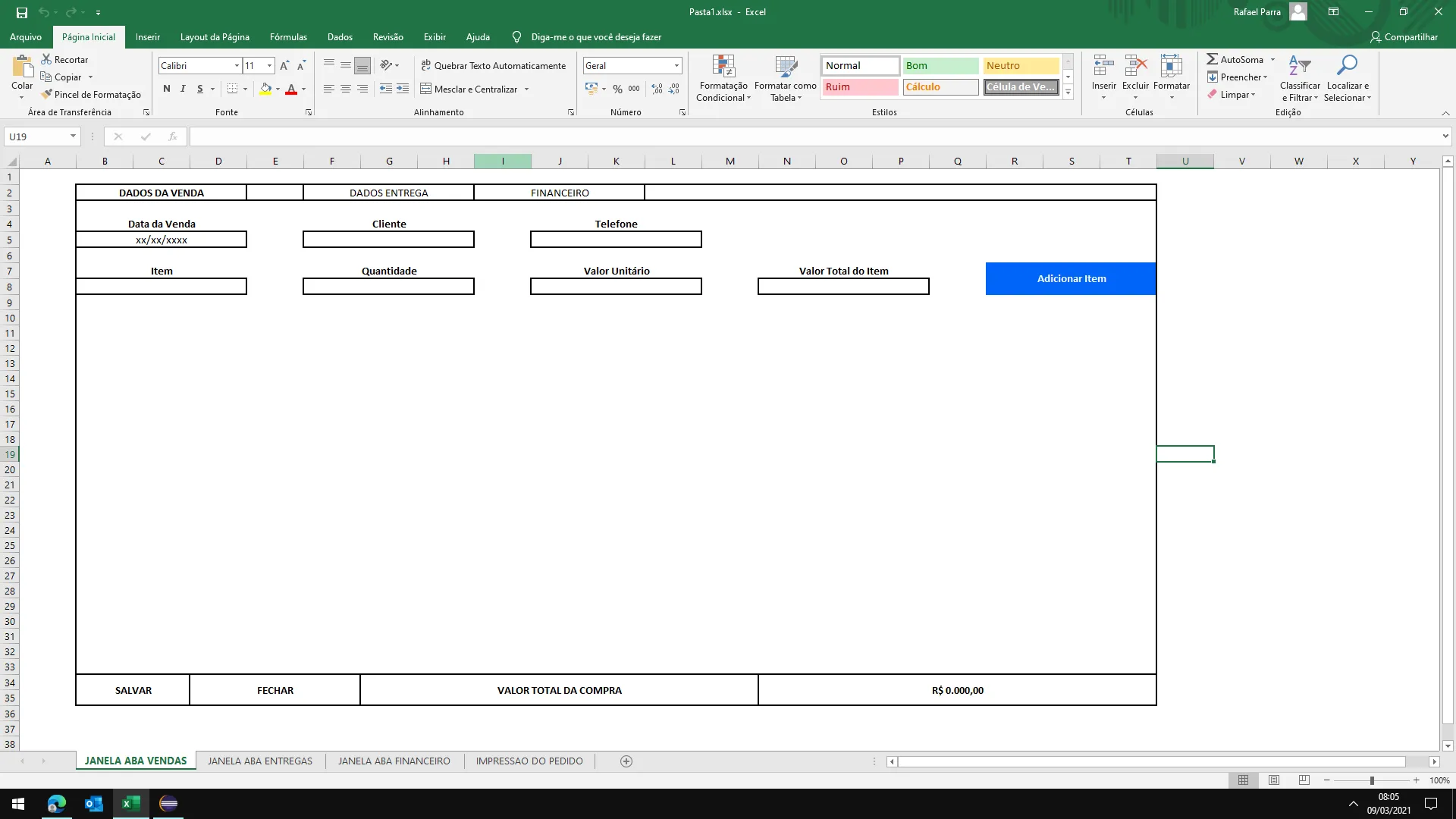
Task: Click the Compartilhar share button
Action: [x=1404, y=36]
